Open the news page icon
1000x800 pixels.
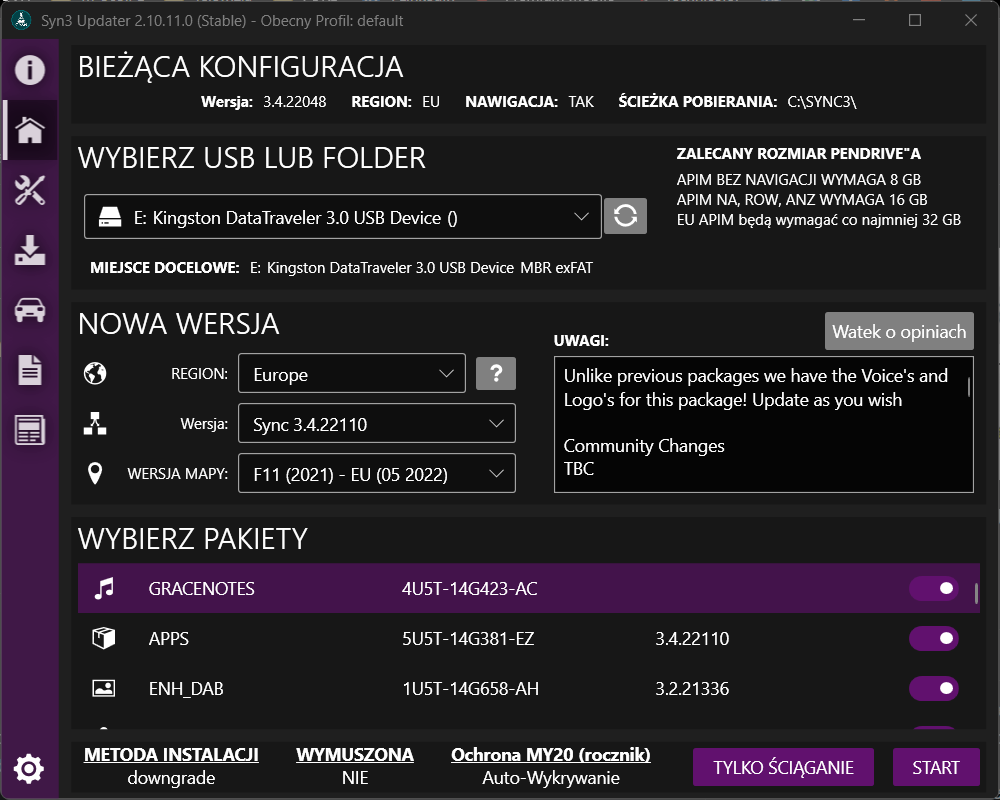coord(29,431)
